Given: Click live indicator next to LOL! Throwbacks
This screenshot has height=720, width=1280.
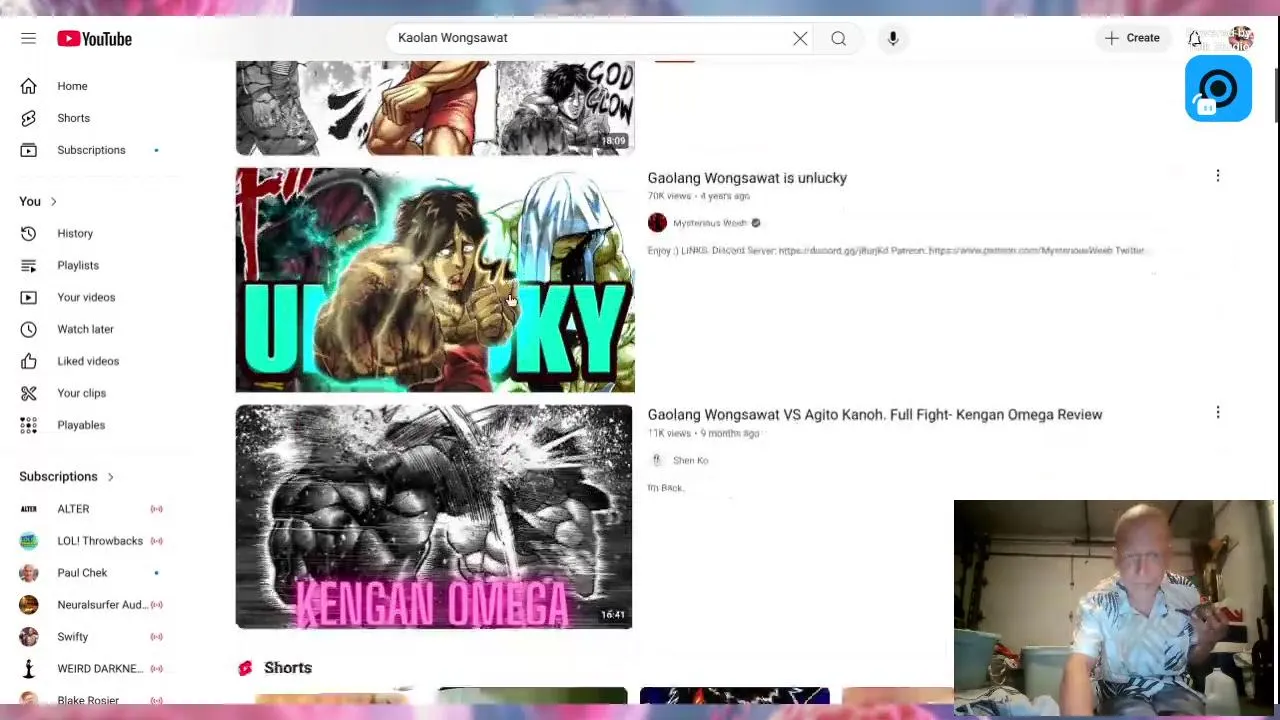Looking at the screenshot, I should point(157,541).
